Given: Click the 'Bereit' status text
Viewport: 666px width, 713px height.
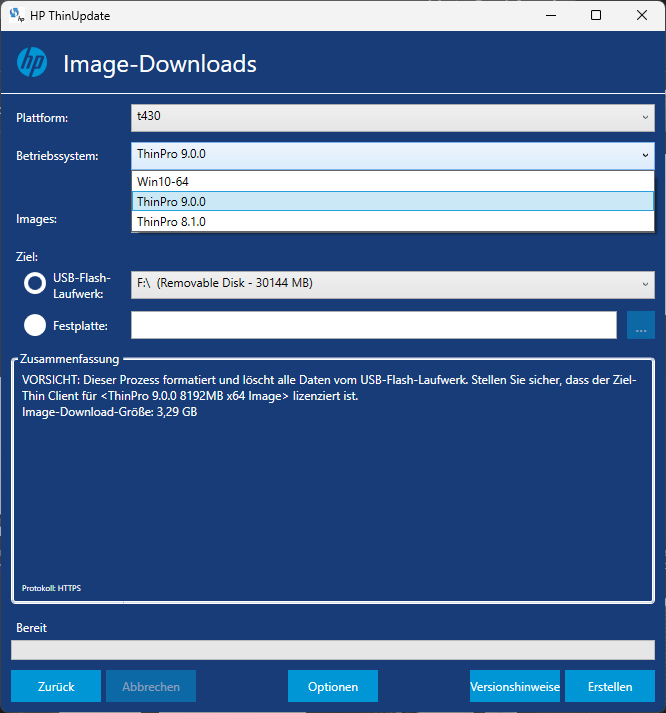Looking at the screenshot, I should [31, 628].
